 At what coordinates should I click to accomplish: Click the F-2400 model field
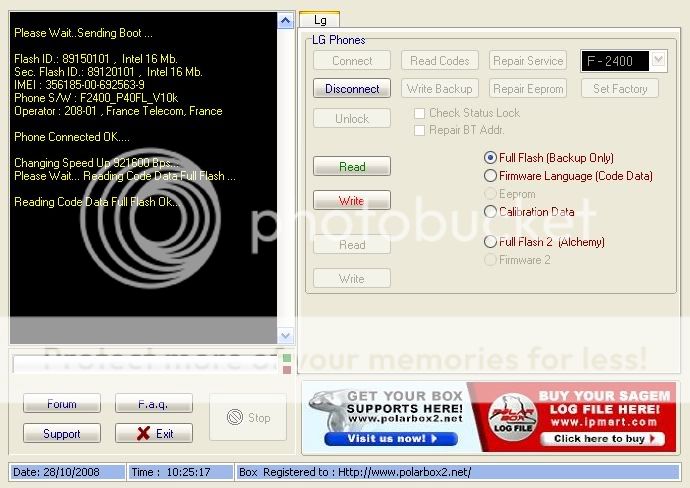(615, 61)
